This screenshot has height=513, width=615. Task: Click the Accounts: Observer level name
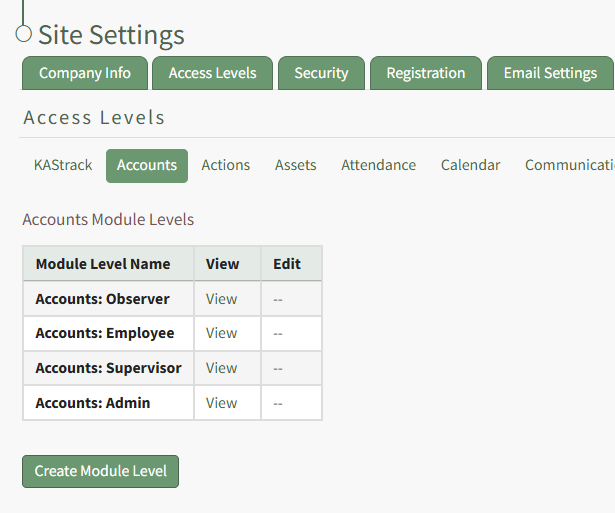102,299
